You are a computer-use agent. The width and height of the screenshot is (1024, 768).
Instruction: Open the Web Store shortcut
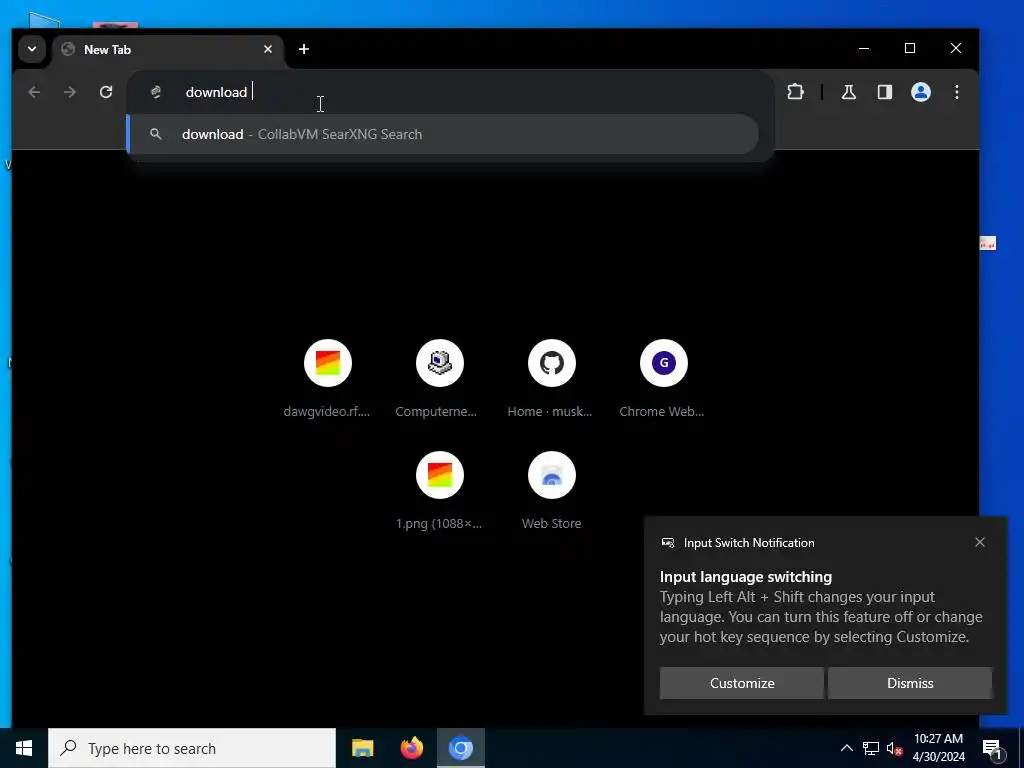[551, 491]
